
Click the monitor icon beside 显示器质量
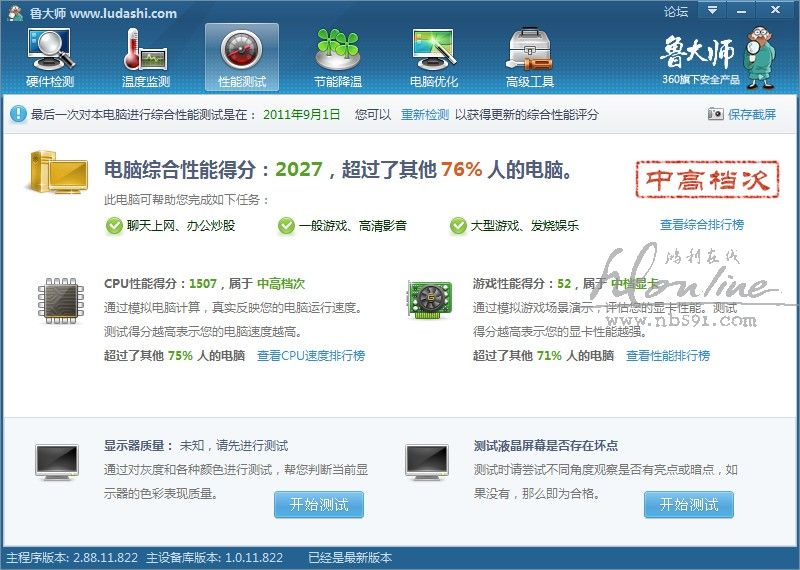[x=57, y=462]
